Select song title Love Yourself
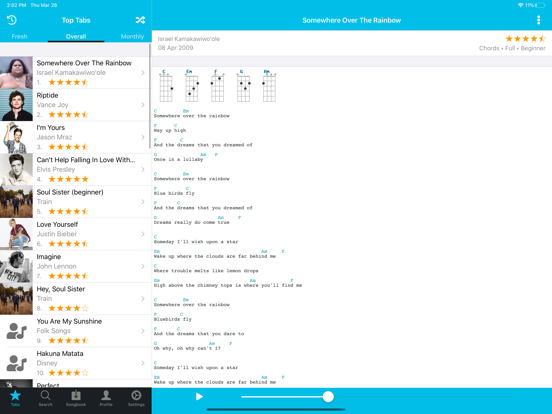552x414 pixels. point(57,224)
